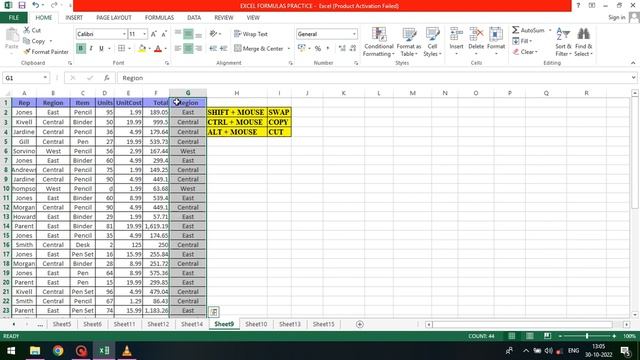Toggle top vertical alignment
640x360 pixels.
pos(178,33)
